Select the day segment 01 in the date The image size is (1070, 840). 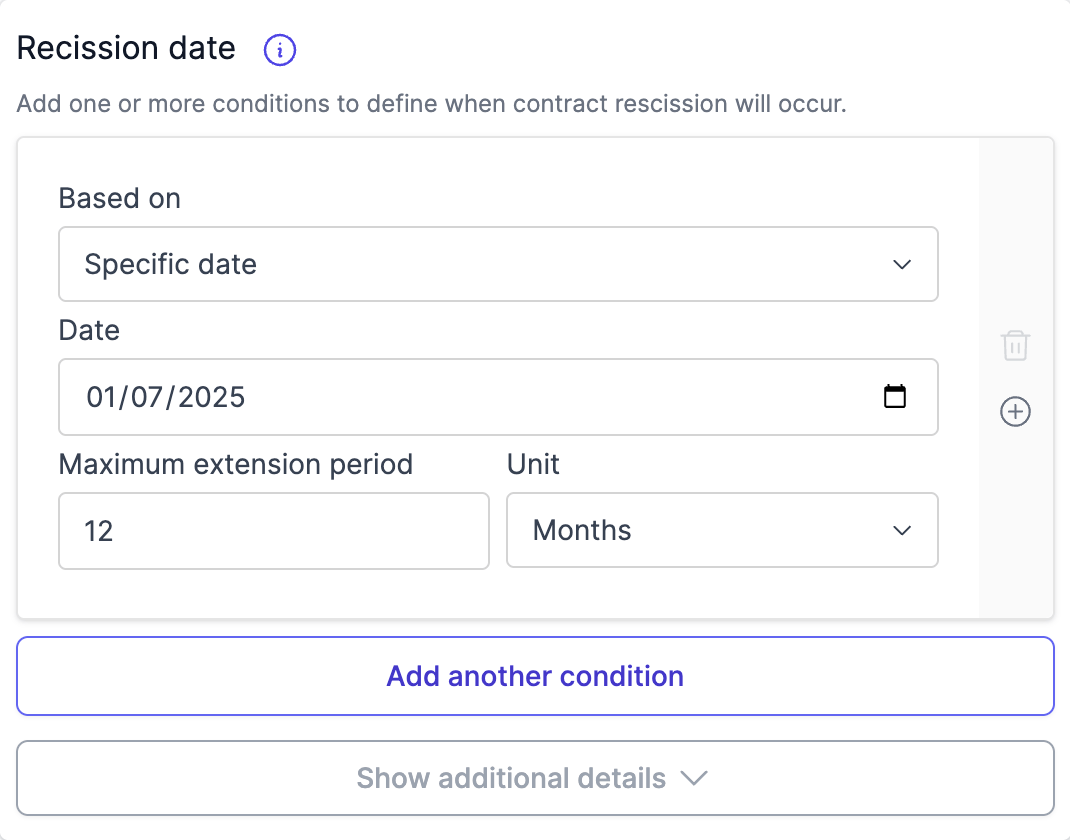[101, 397]
